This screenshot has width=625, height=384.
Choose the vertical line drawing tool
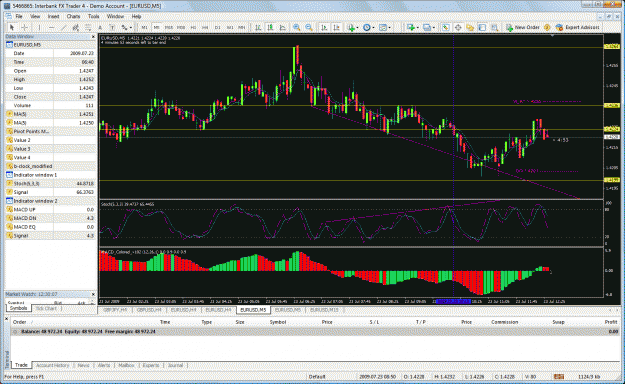tap(39, 28)
